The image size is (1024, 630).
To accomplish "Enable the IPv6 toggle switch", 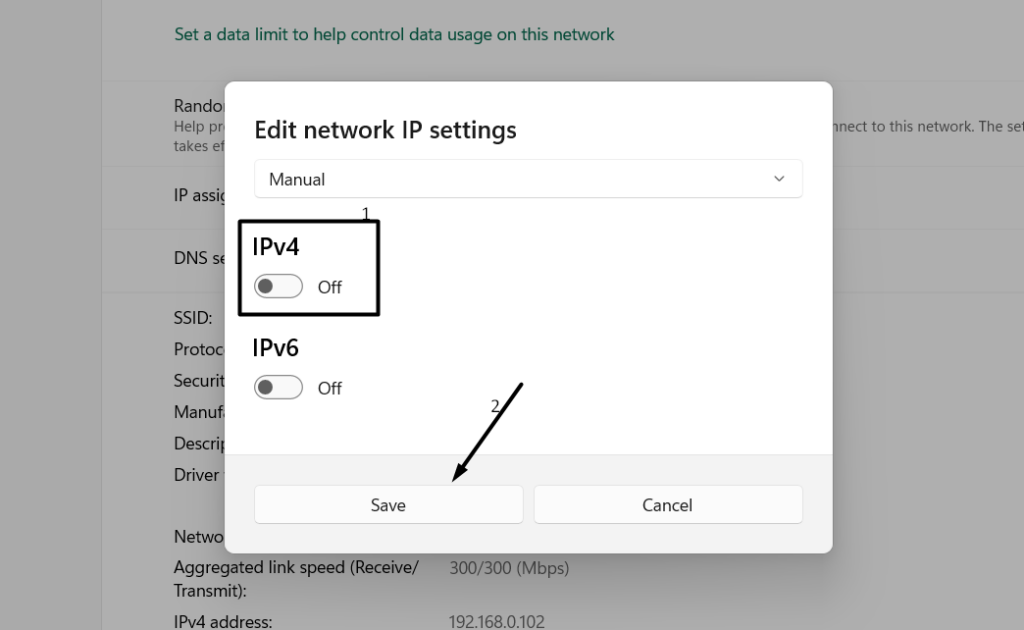I will pyautogui.click(x=278, y=388).
